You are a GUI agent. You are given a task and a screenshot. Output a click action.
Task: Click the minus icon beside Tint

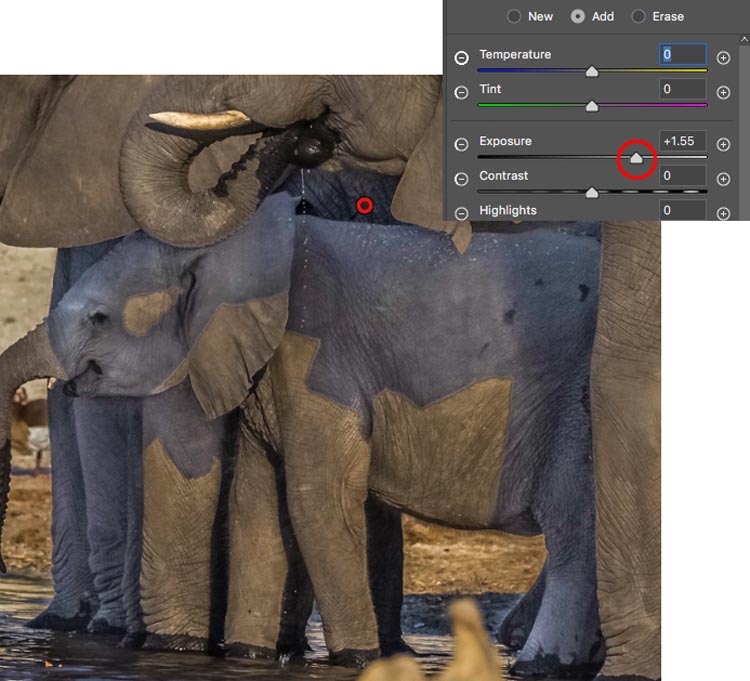[x=461, y=93]
